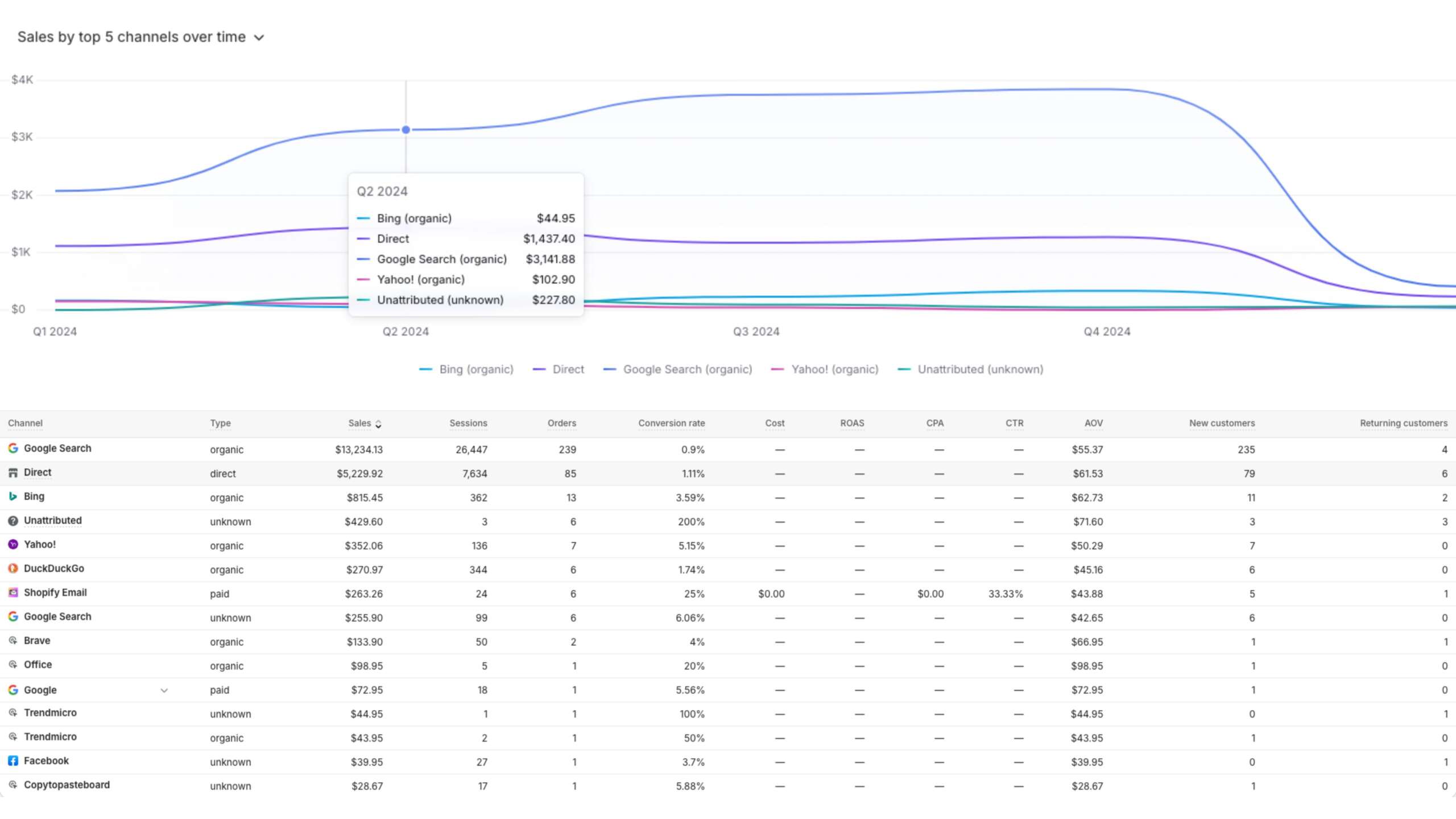Click the Returning customers column header

click(x=1403, y=423)
